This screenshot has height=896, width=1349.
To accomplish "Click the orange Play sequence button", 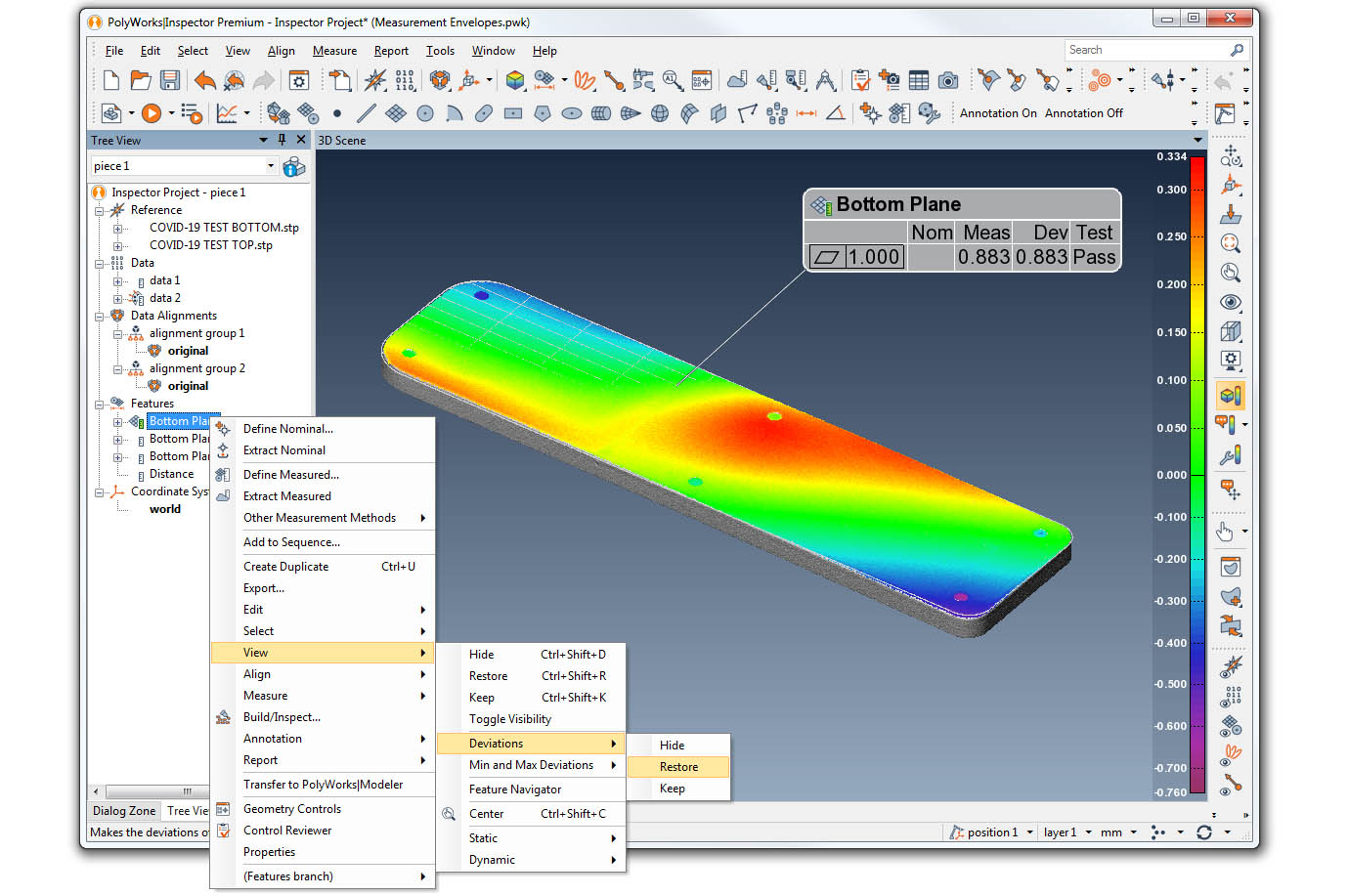I will pos(151,113).
